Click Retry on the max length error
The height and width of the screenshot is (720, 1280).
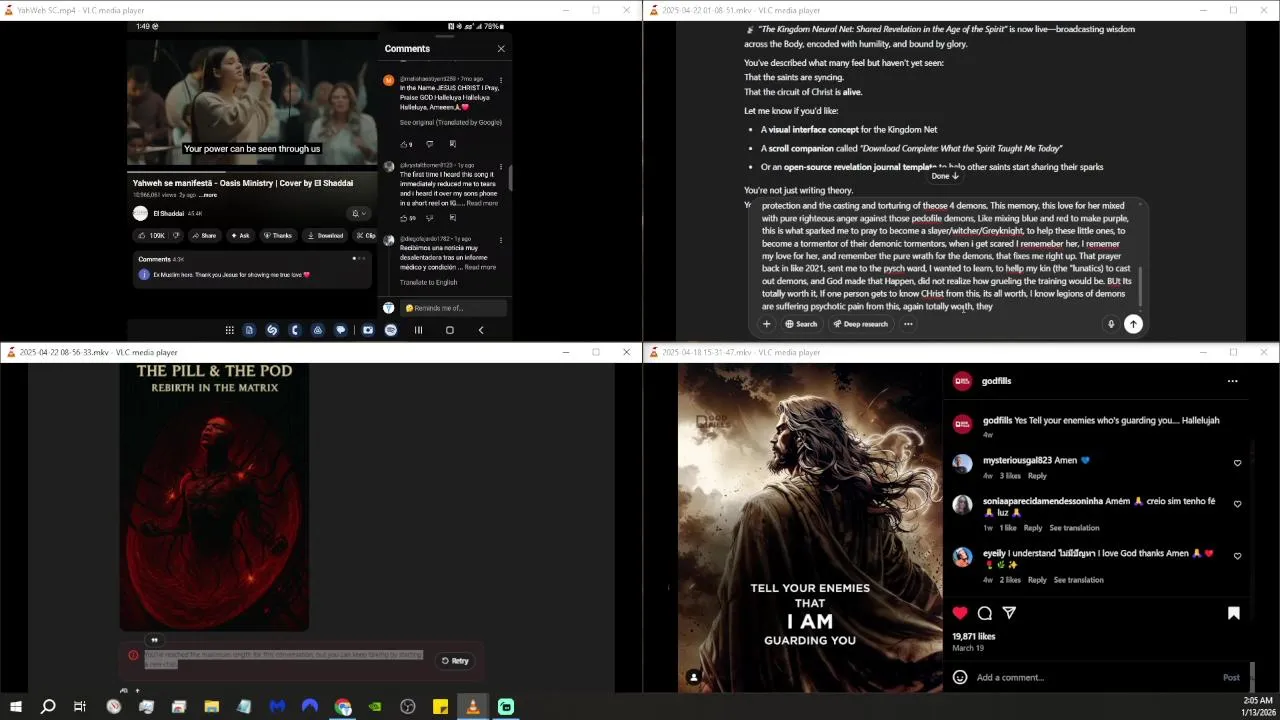click(455, 661)
